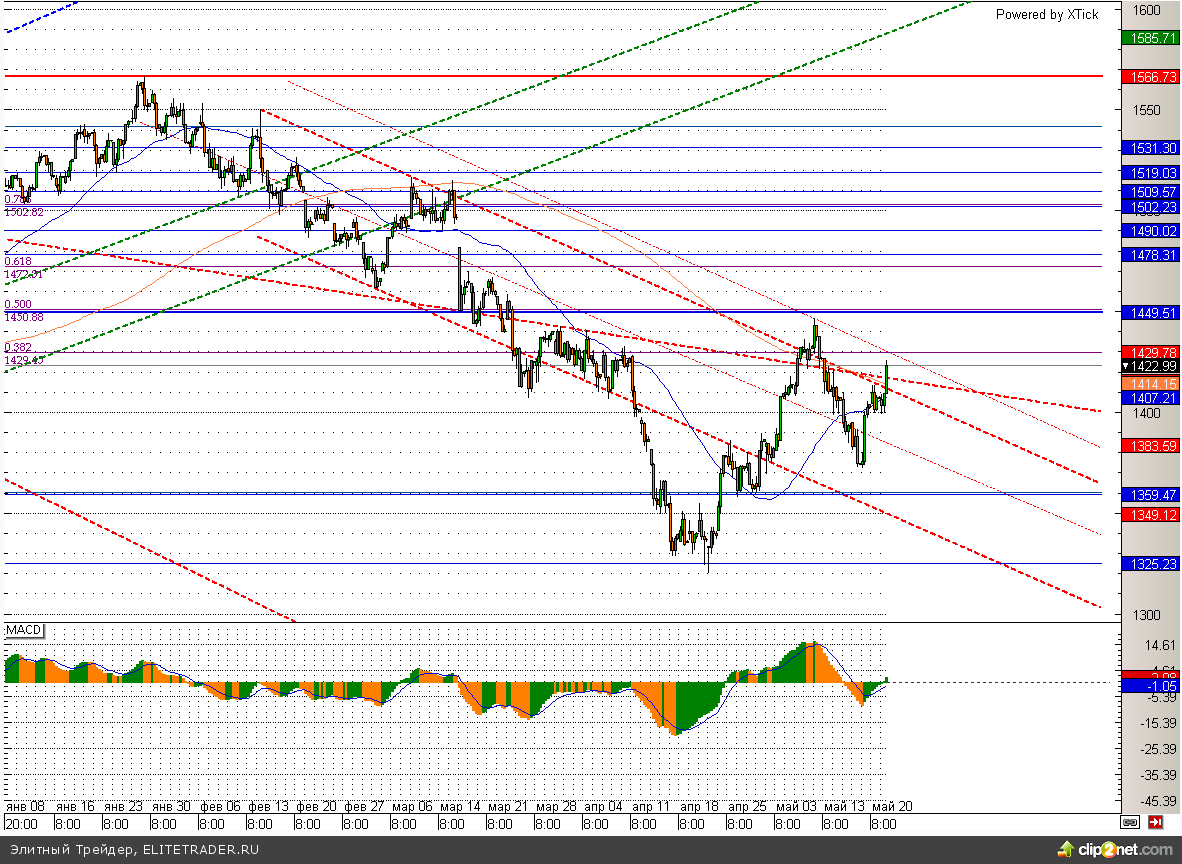Click the chain link icon below the chart
Screen dimensions: 1182x864
(1130, 822)
